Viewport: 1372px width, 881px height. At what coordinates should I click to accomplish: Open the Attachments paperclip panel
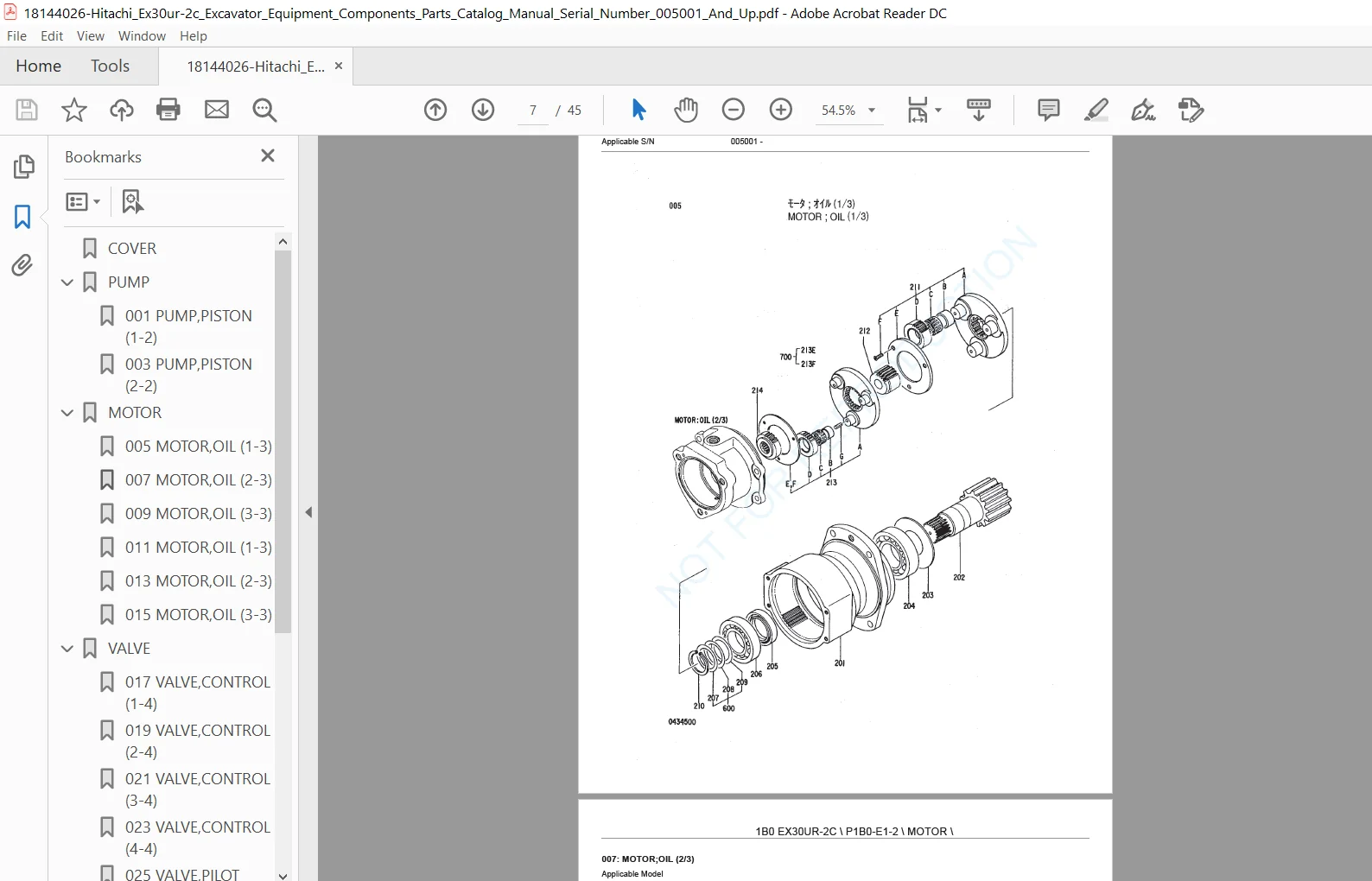click(x=22, y=265)
